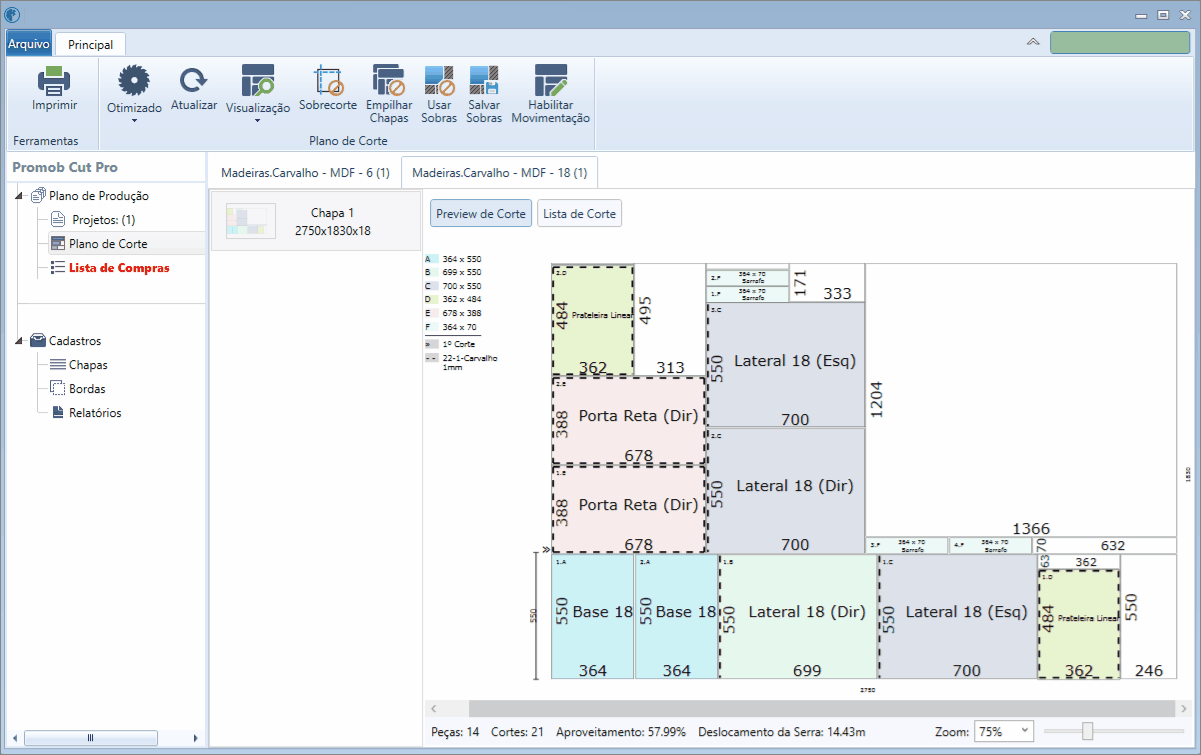Collapse the Cadastros tree node
The height and width of the screenshot is (755, 1201).
tap(20, 341)
